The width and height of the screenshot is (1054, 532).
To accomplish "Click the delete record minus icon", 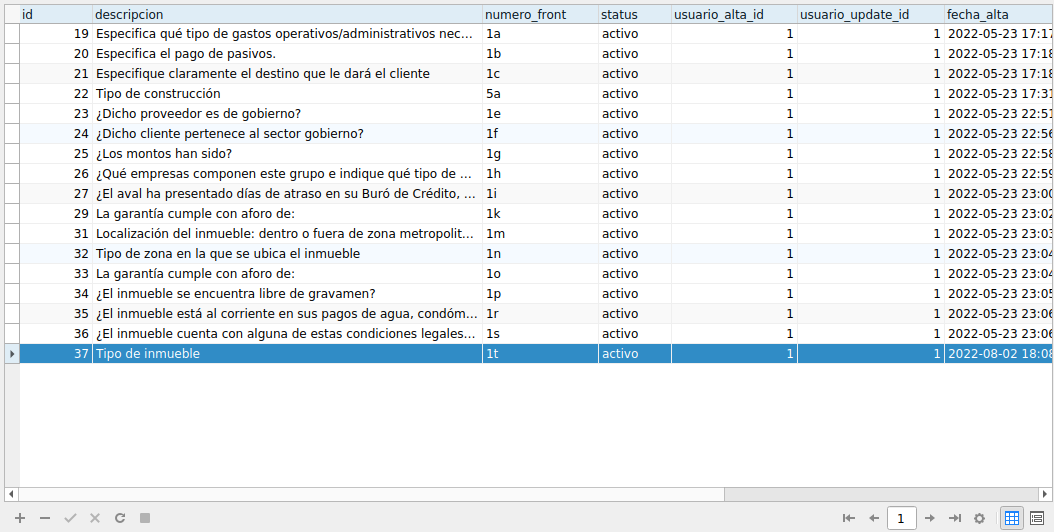I will tap(45, 518).
